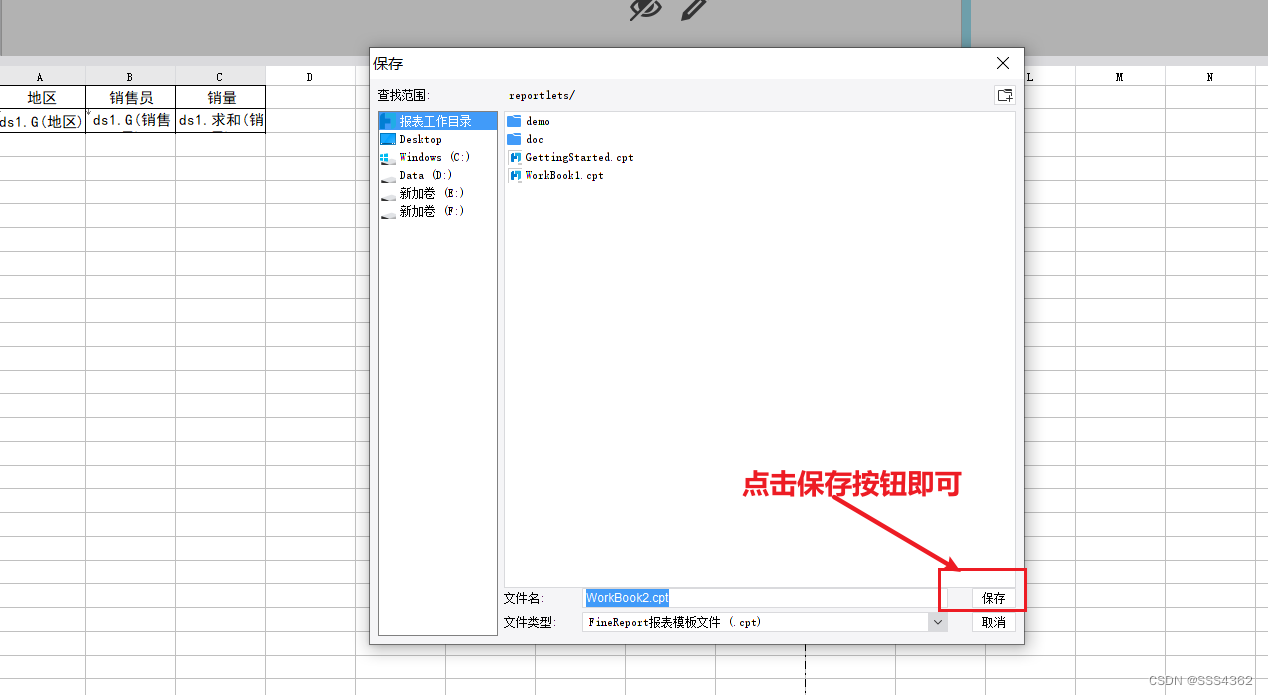1268x695 pixels.
Task: Select WorkBook1.cpt file name
Action: coord(564,175)
